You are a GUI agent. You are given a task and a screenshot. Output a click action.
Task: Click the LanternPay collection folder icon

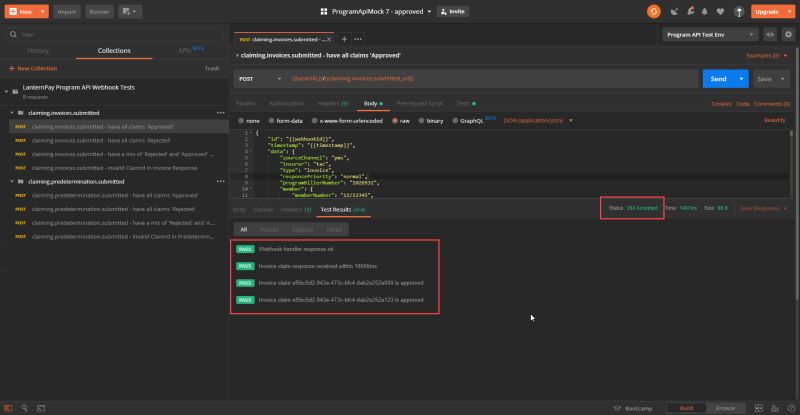click(15, 91)
